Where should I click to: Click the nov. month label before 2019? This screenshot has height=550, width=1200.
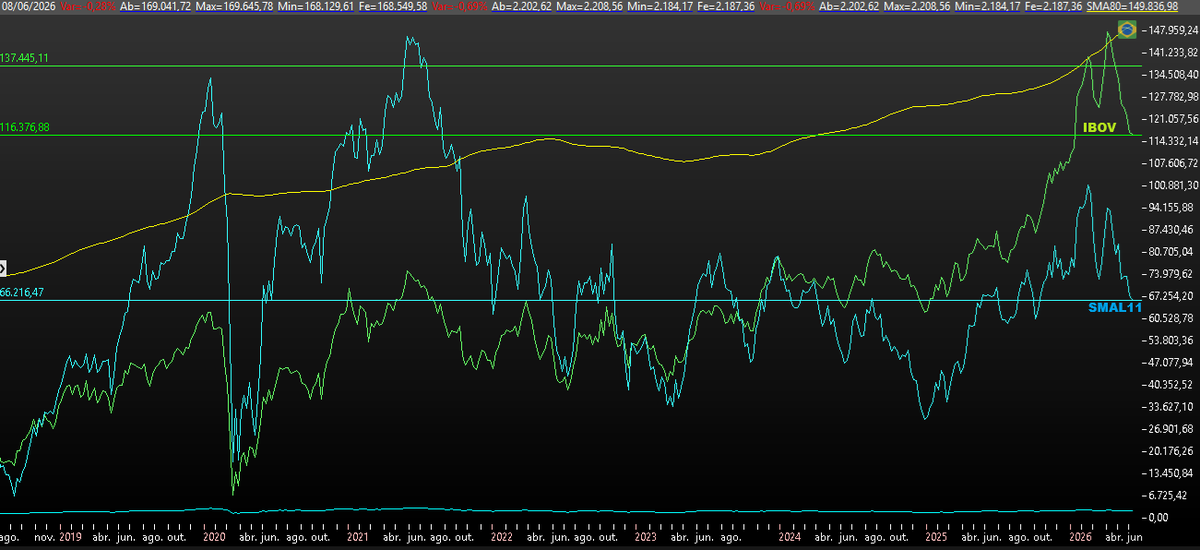[46, 536]
